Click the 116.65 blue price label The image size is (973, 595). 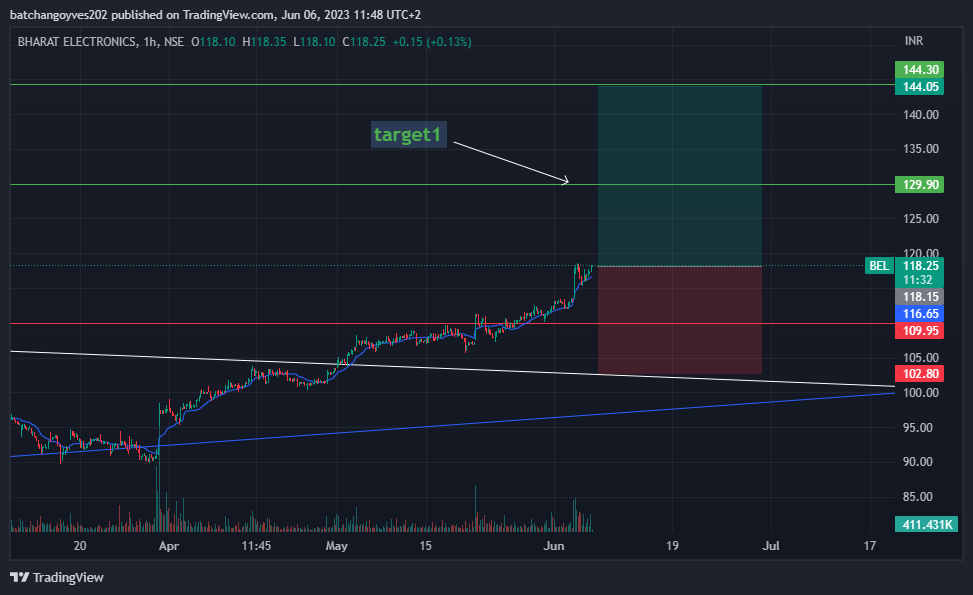point(920,313)
